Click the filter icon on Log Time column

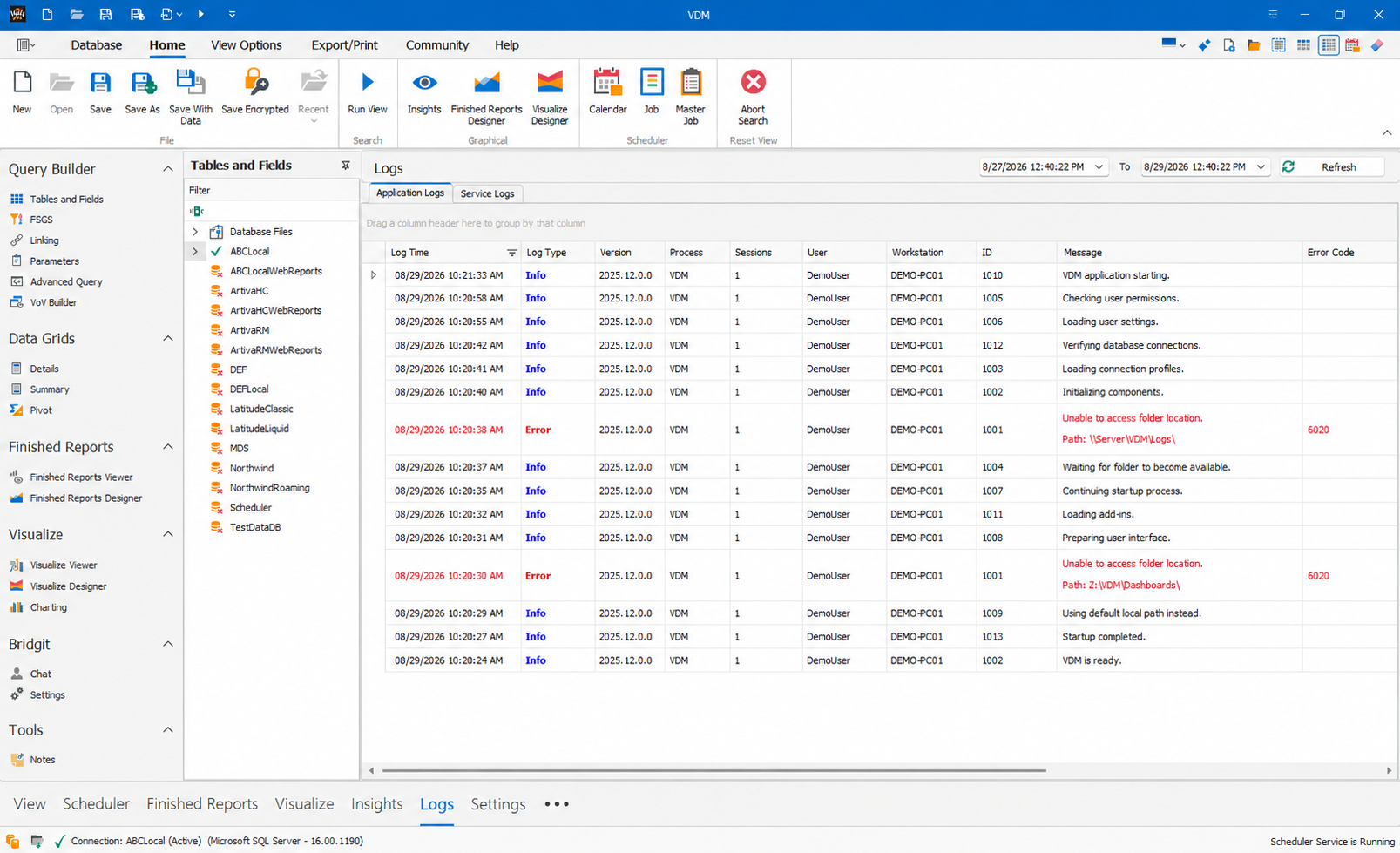click(x=511, y=253)
